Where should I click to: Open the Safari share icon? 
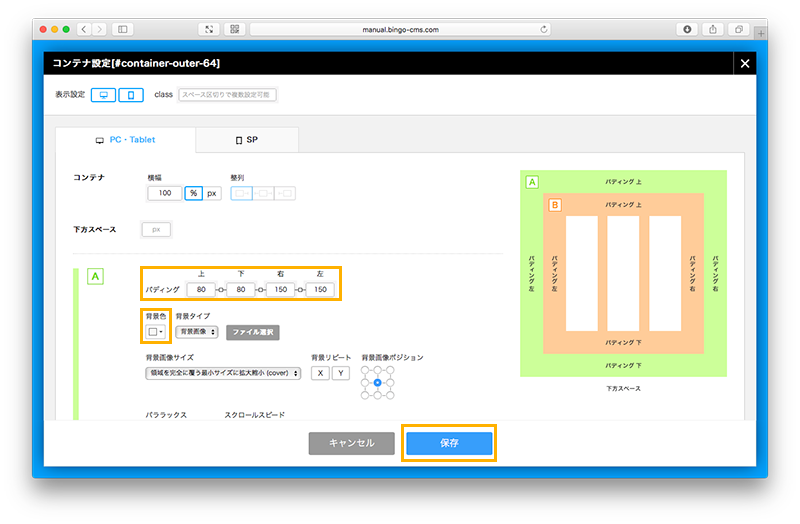tap(713, 29)
